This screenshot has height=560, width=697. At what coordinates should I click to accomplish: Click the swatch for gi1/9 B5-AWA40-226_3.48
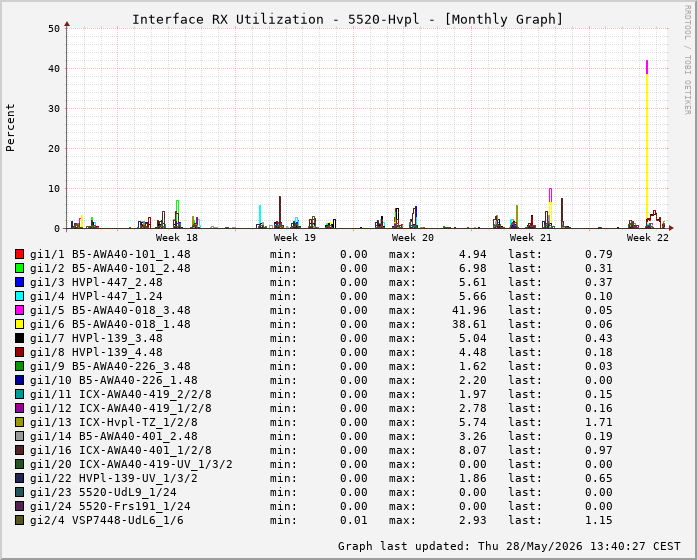(19, 366)
